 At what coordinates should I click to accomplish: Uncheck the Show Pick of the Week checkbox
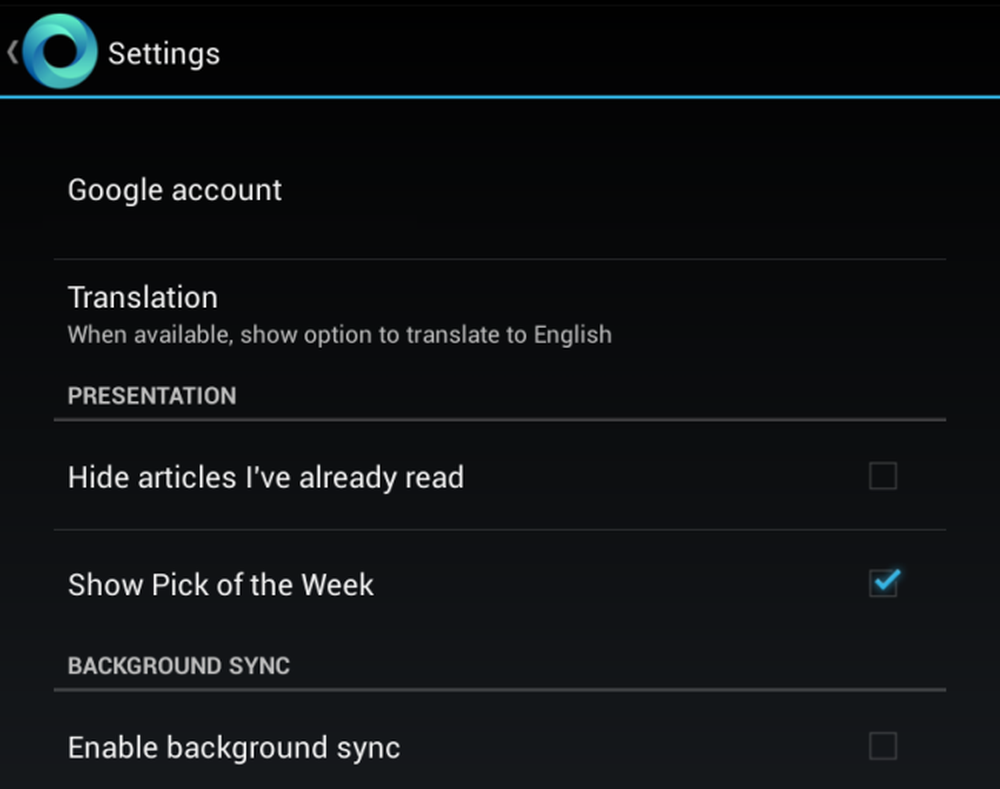883,582
